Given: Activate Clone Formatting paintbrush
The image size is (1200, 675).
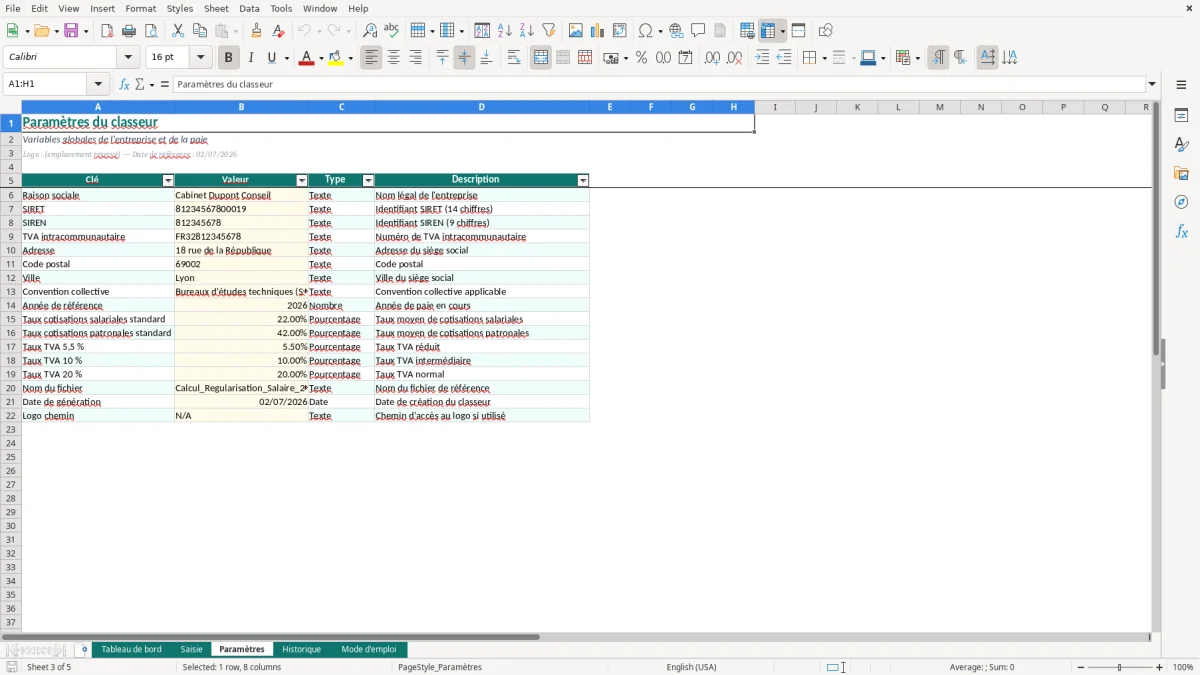Looking at the screenshot, I should 257,31.
